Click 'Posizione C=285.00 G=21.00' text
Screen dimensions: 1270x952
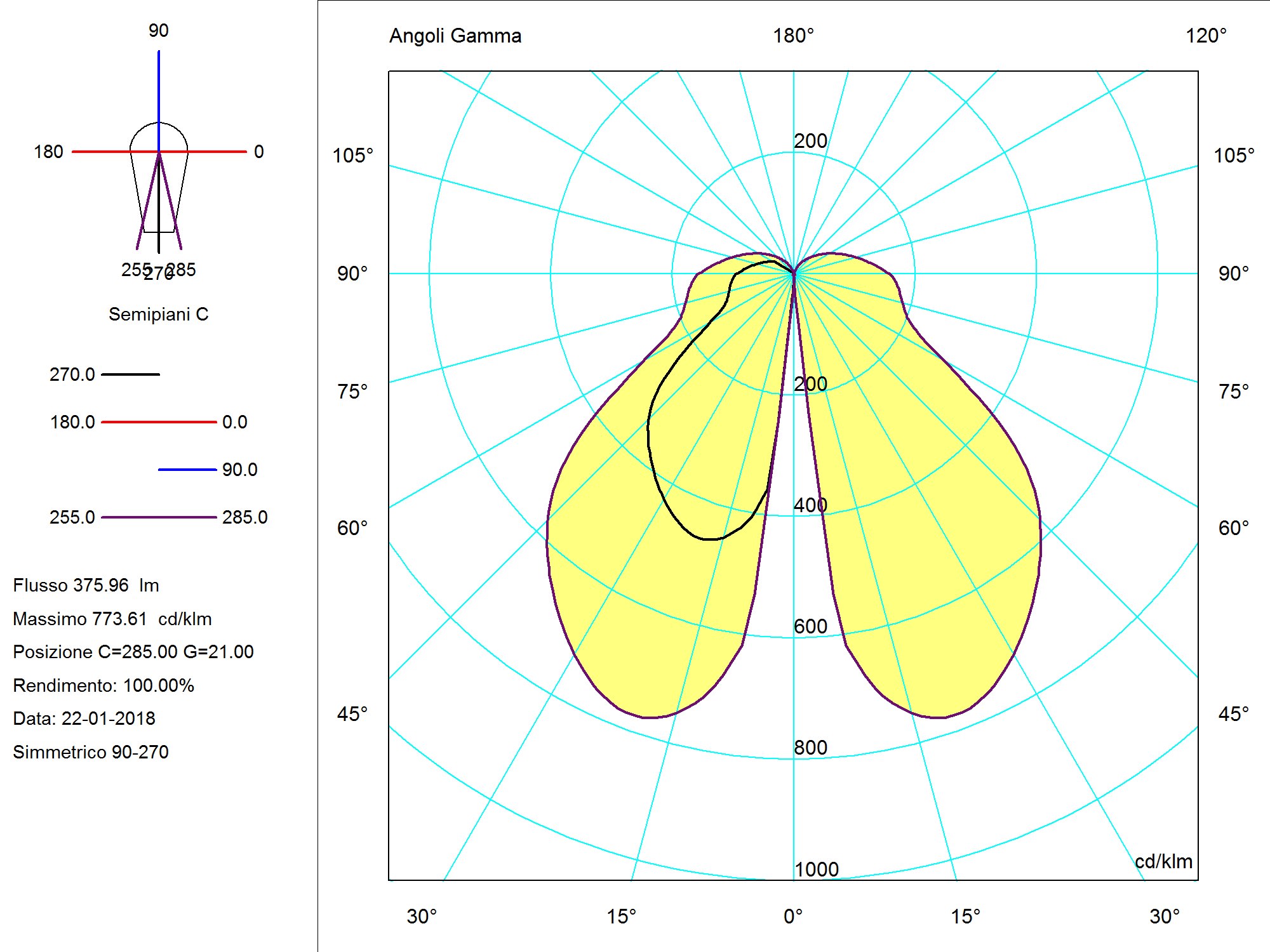coord(133,652)
